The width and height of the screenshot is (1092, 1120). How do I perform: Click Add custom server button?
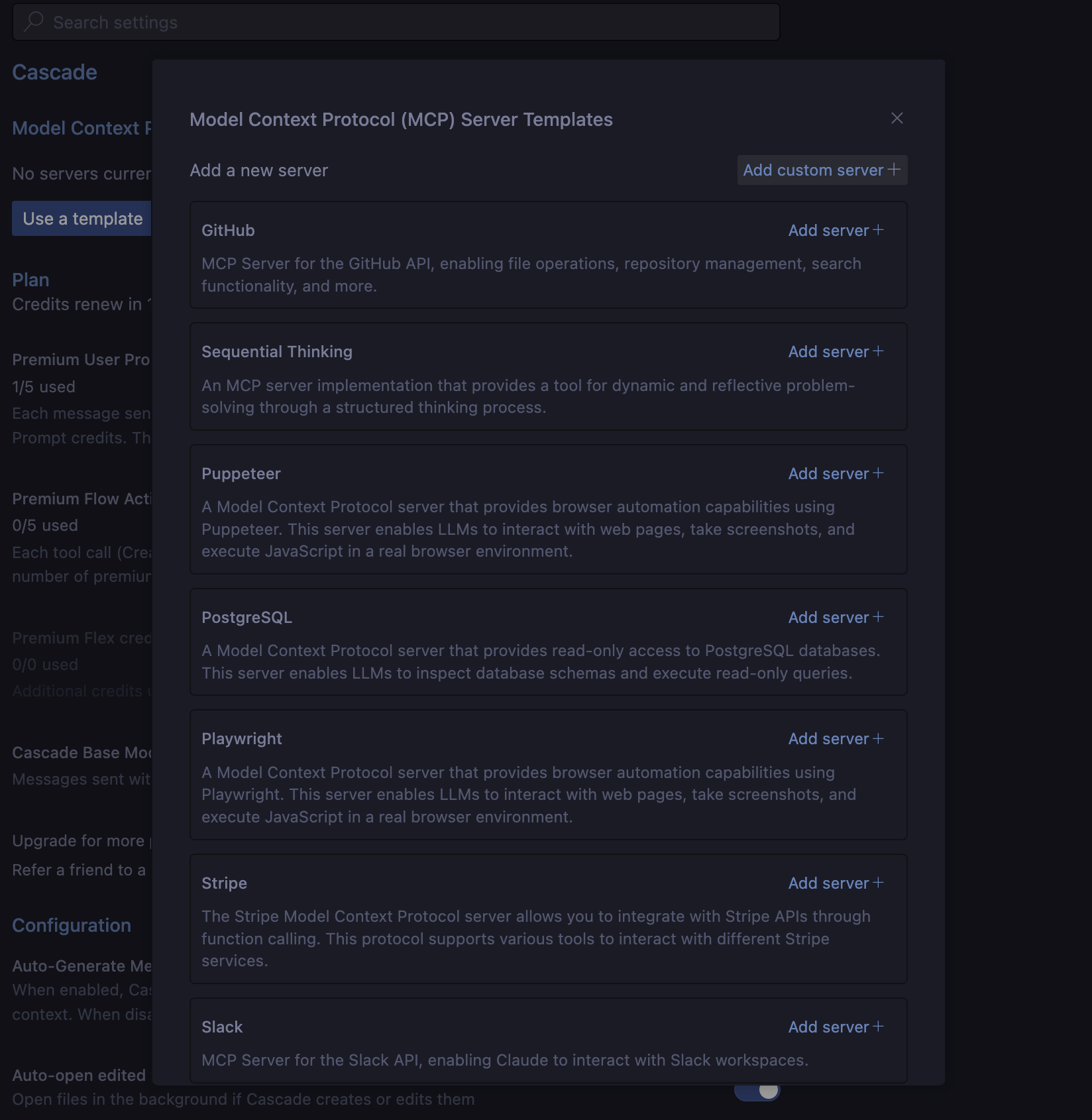click(x=822, y=170)
